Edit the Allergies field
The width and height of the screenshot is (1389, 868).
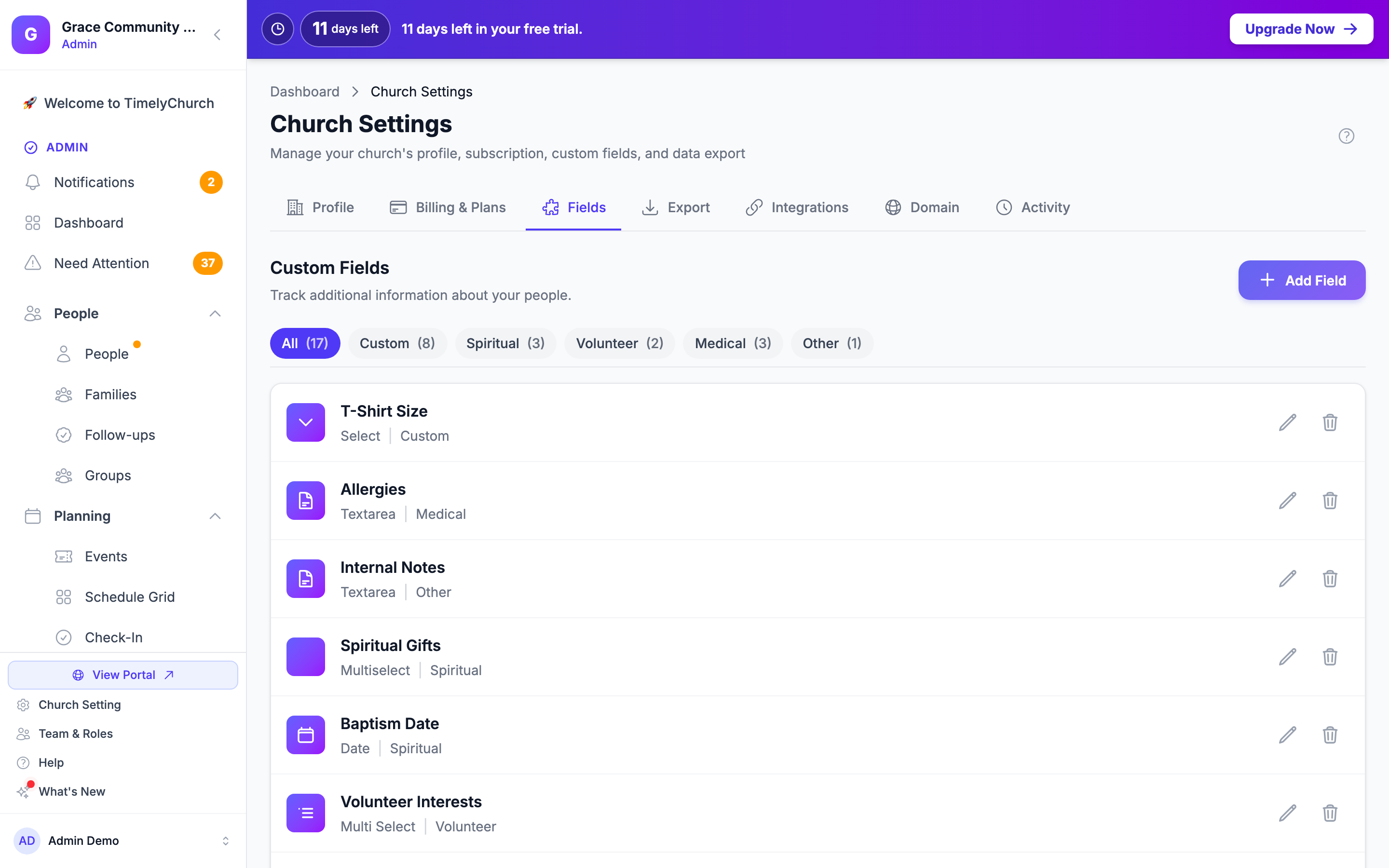click(x=1287, y=501)
